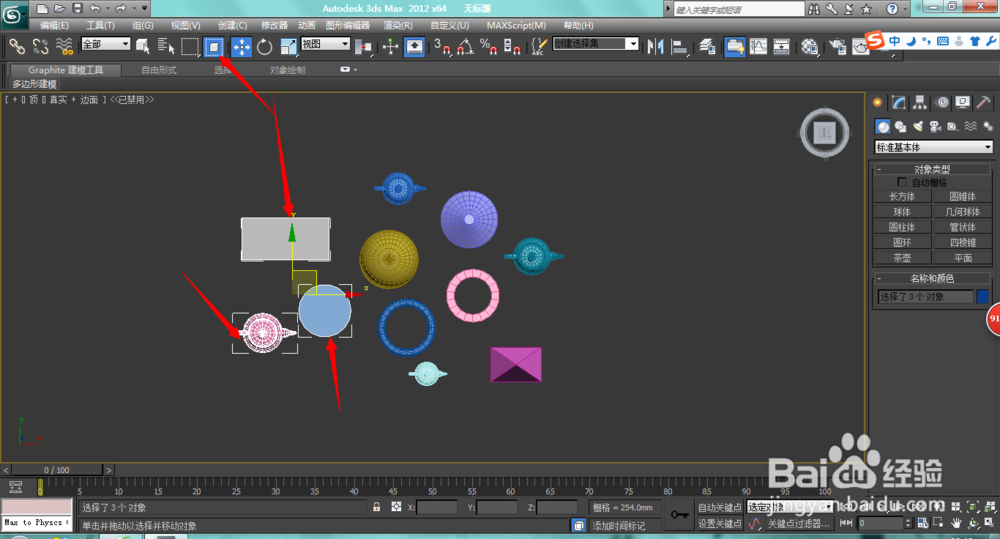Click the 平面 primitive button
The image size is (1000, 539).
tap(962, 258)
